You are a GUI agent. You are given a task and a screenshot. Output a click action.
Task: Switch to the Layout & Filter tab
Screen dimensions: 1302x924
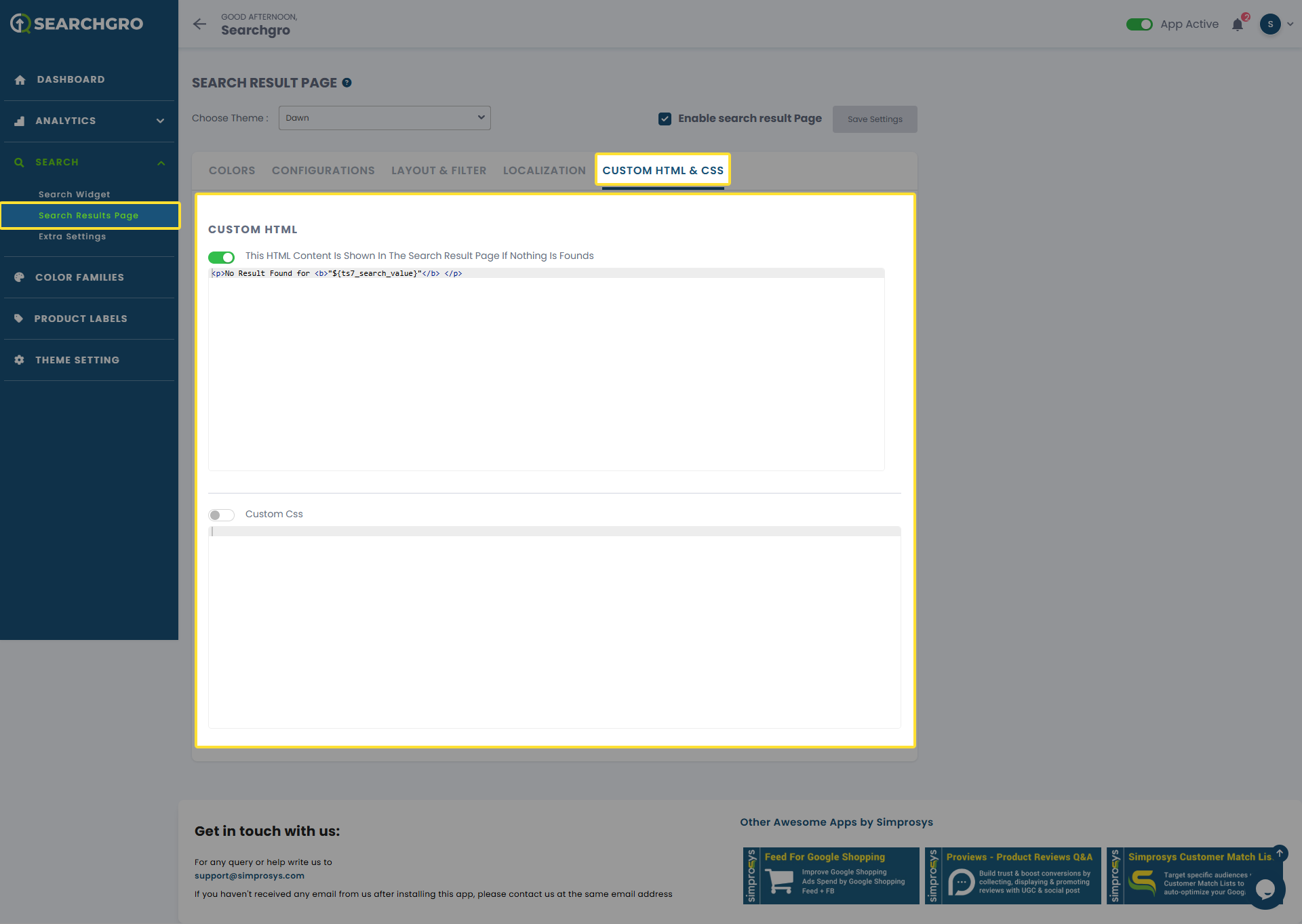click(439, 171)
